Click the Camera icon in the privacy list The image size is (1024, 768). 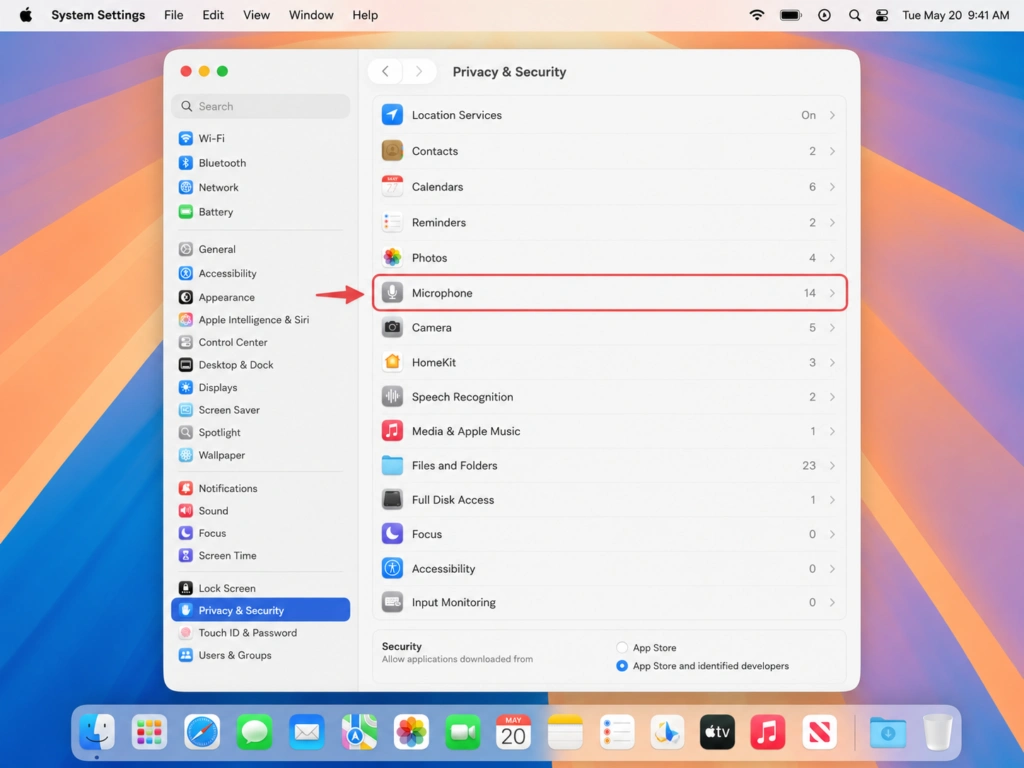tap(392, 327)
